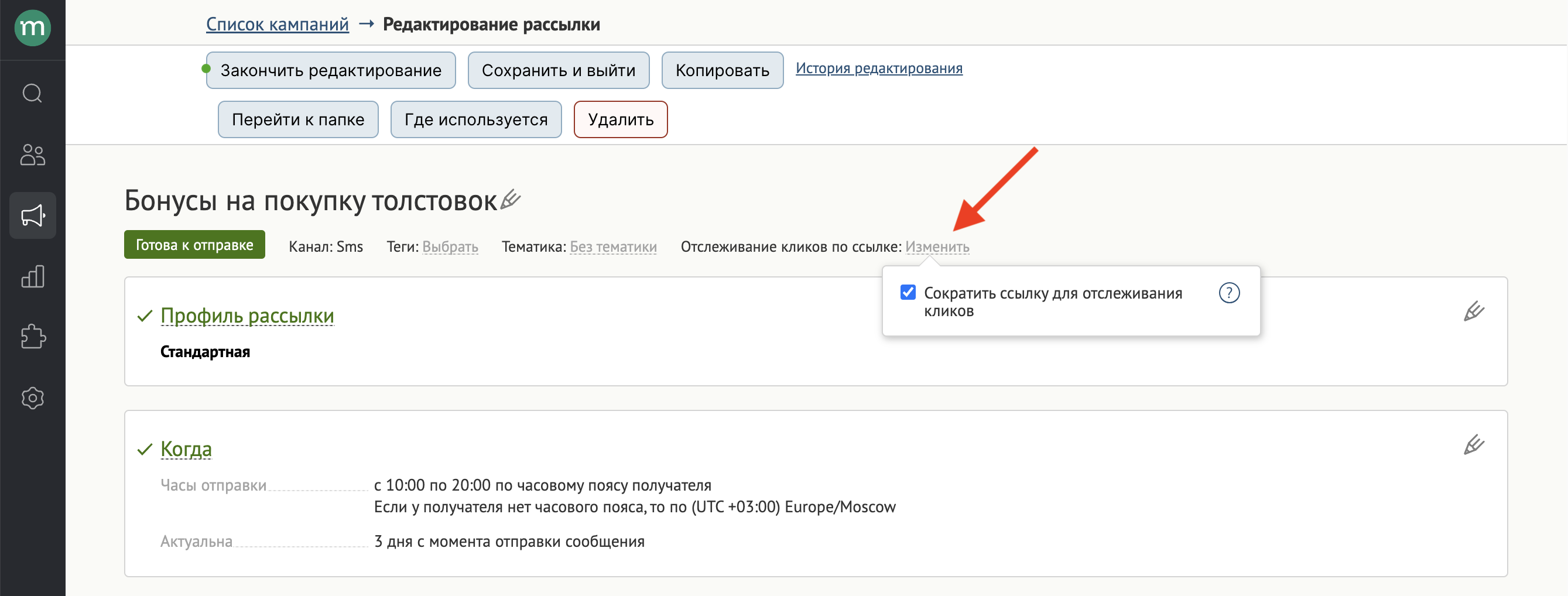The width and height of the screenshot is (1568, 596).
Task: Click the campaign title Бонусы на покупку толстовок
Action: tap(310, 200)
